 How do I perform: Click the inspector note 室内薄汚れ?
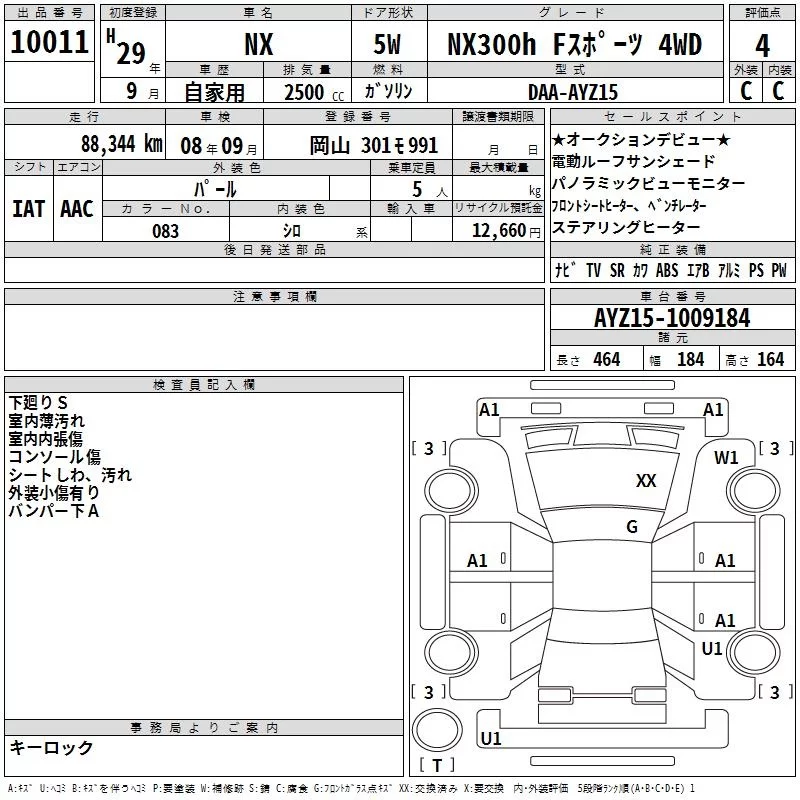46,421
